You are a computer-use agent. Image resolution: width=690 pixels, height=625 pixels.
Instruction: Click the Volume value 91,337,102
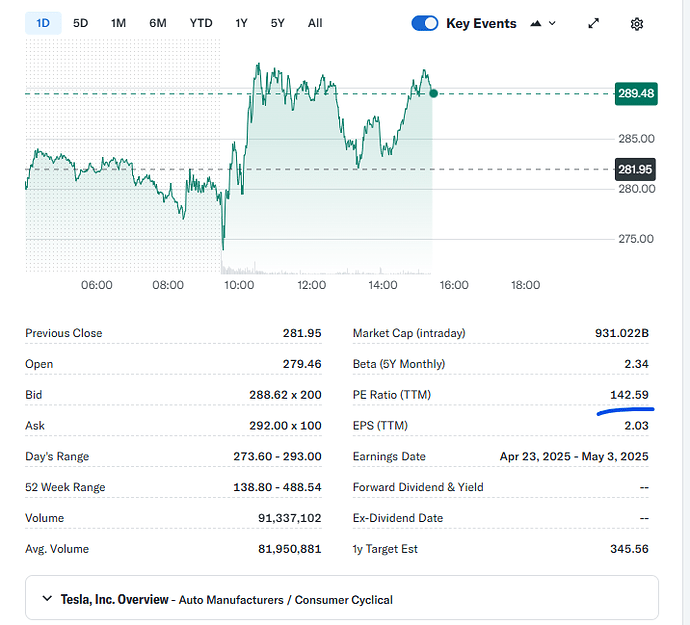[x=290, y=518]
